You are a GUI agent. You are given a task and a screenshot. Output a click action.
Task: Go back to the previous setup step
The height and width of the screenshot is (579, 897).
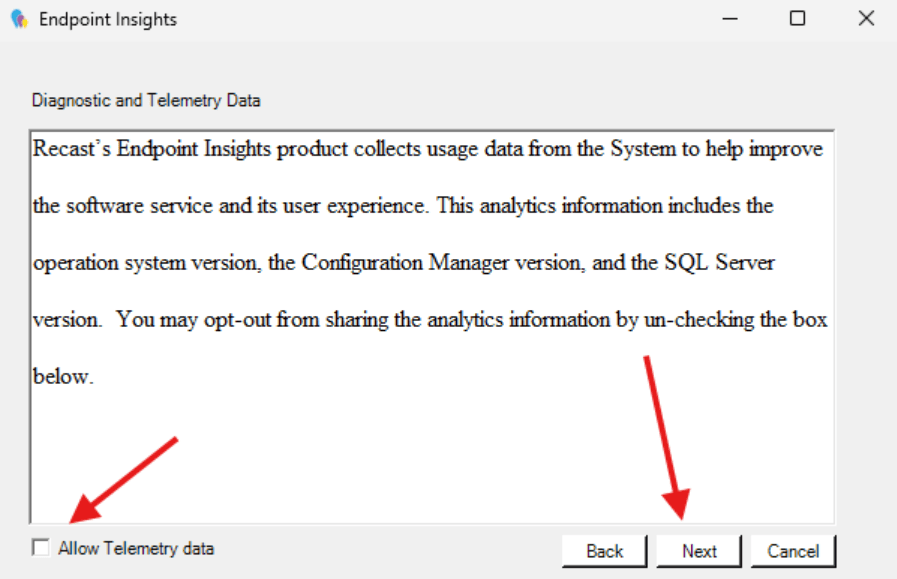[604, 550]
